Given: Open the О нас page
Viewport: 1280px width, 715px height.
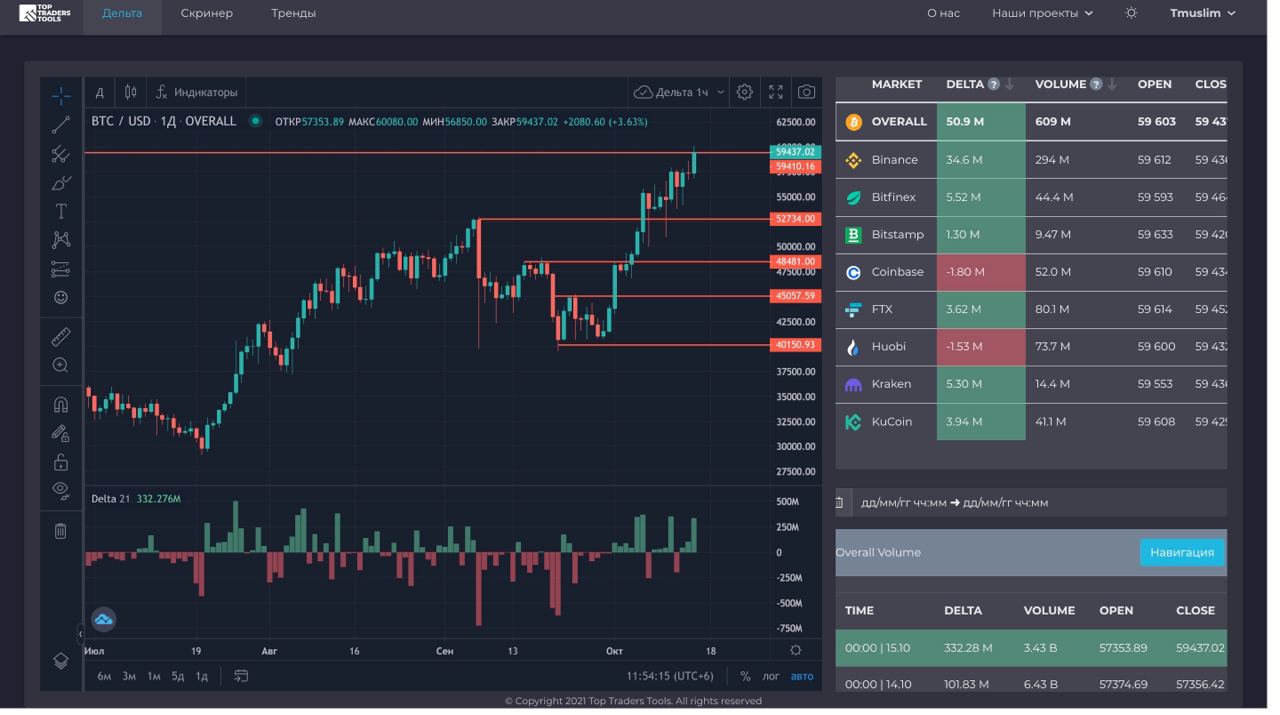Looking at the screenshot, I should tap(943, 13).
